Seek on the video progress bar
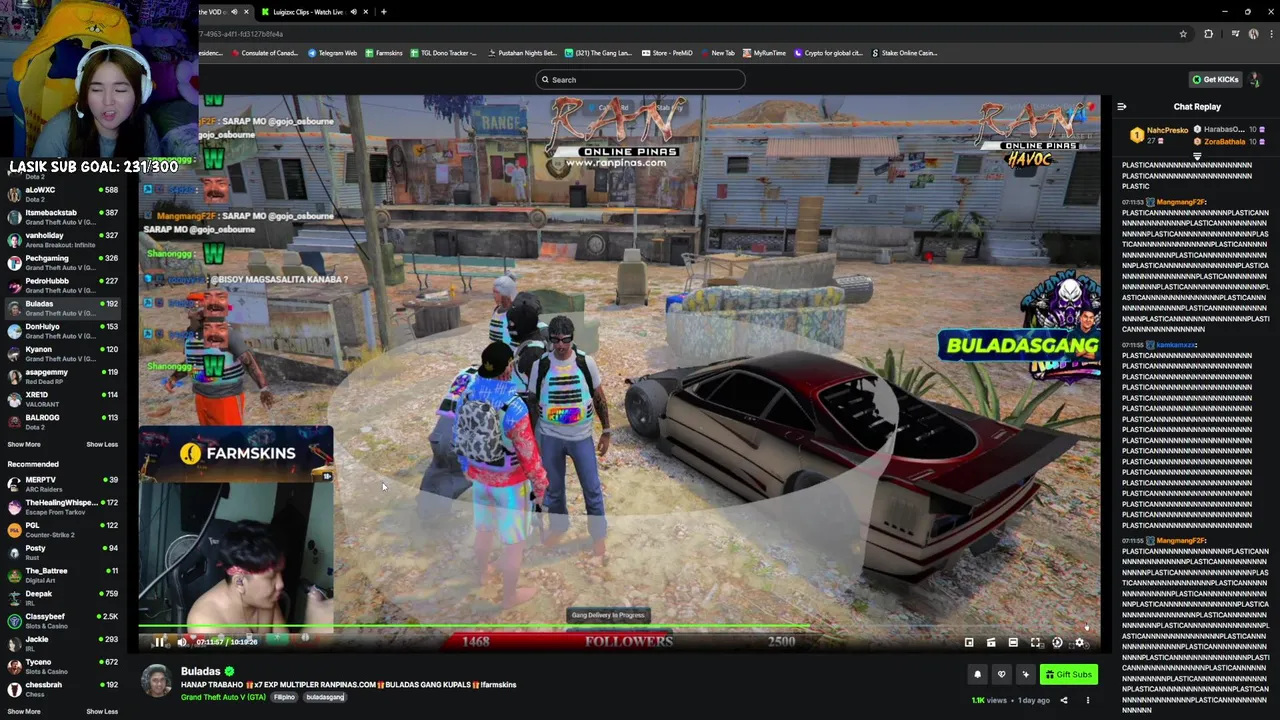1280x720 pixels. pos(620,628)
